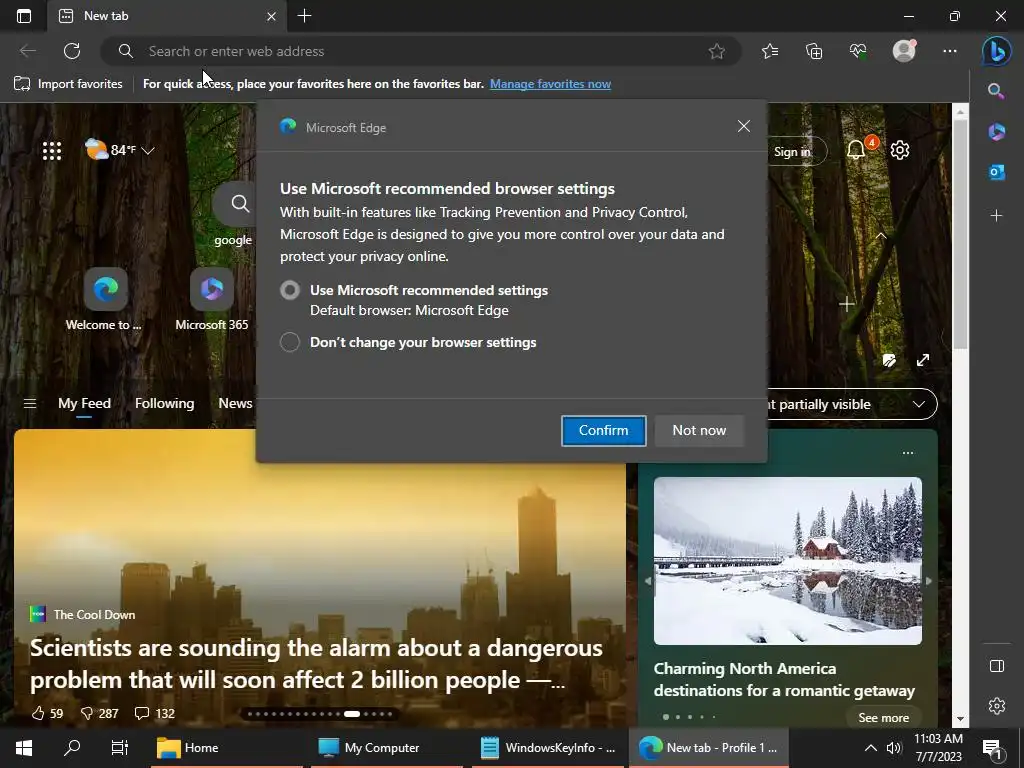
Task: Open Browser essentials heart icon
Action: click(x=858, y=51)
